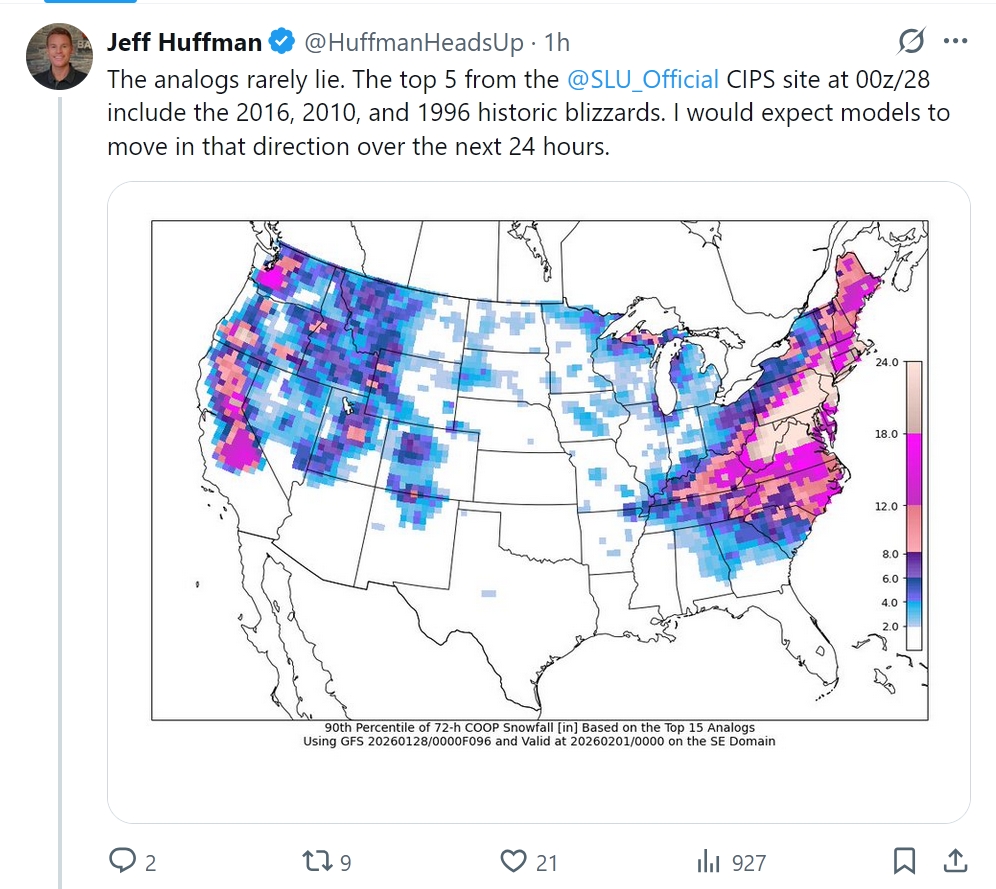Click the share upload arrow icon
Screen dimensions: 996x889
955,860
